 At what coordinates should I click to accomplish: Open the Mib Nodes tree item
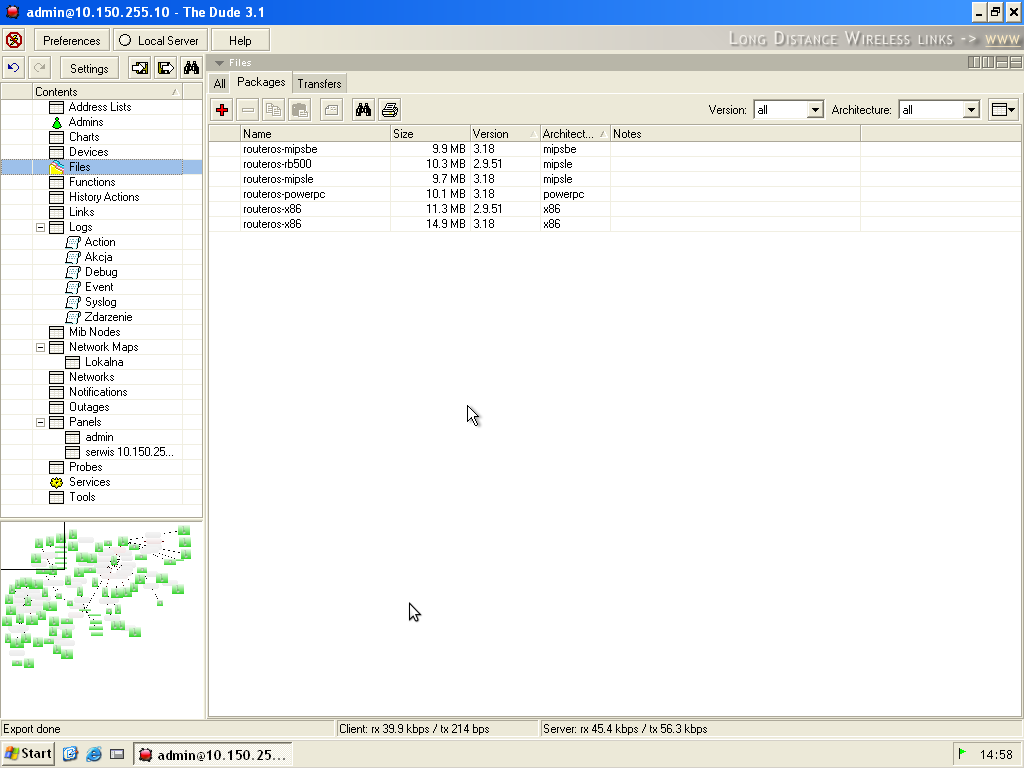[x=86, y=332]
